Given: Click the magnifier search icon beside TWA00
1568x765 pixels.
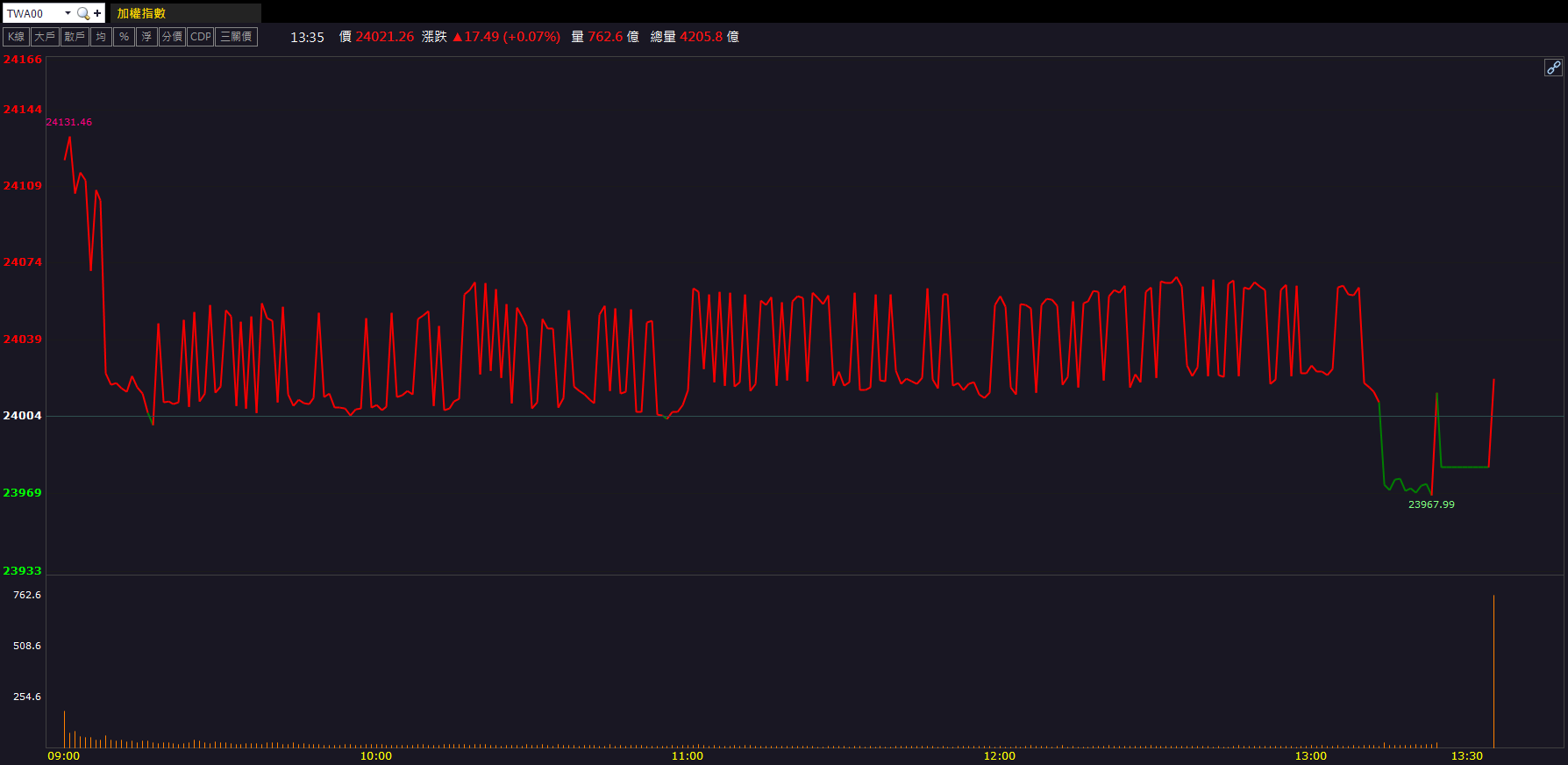Looking at the screenshot, I should (x=83, y=13).
